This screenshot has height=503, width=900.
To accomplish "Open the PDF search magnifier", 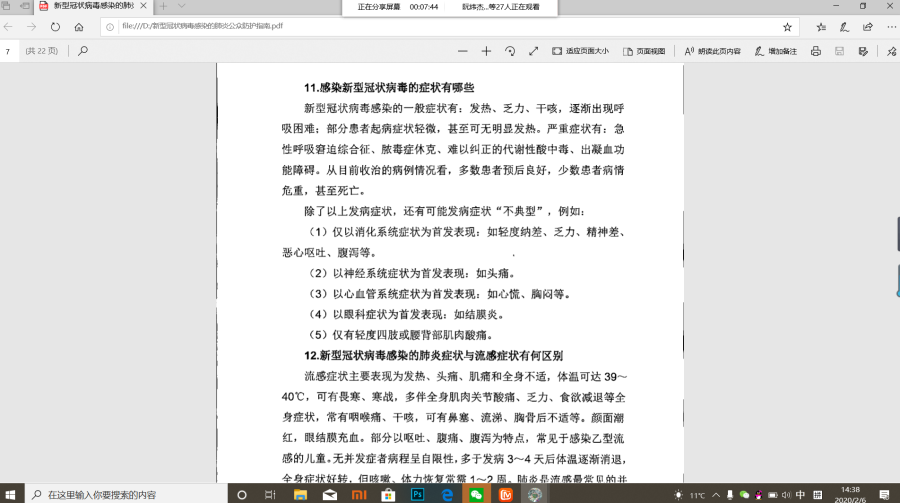I will [83, 50].
